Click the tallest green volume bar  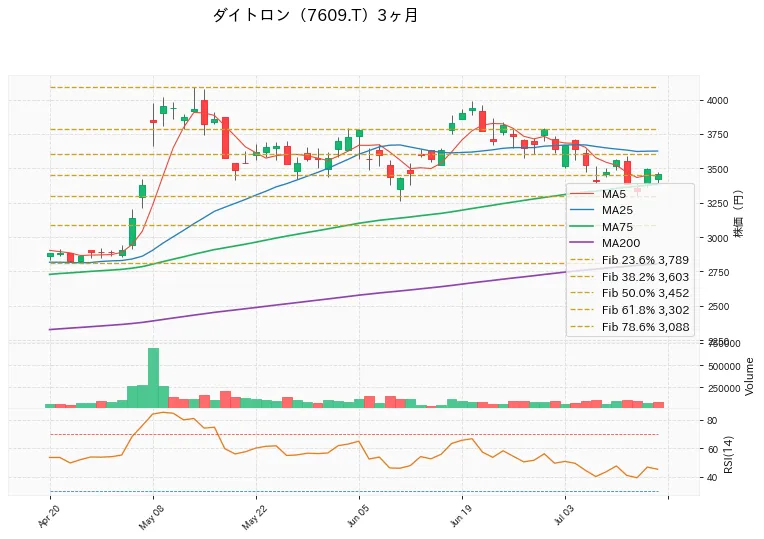[x=153, y=378]
